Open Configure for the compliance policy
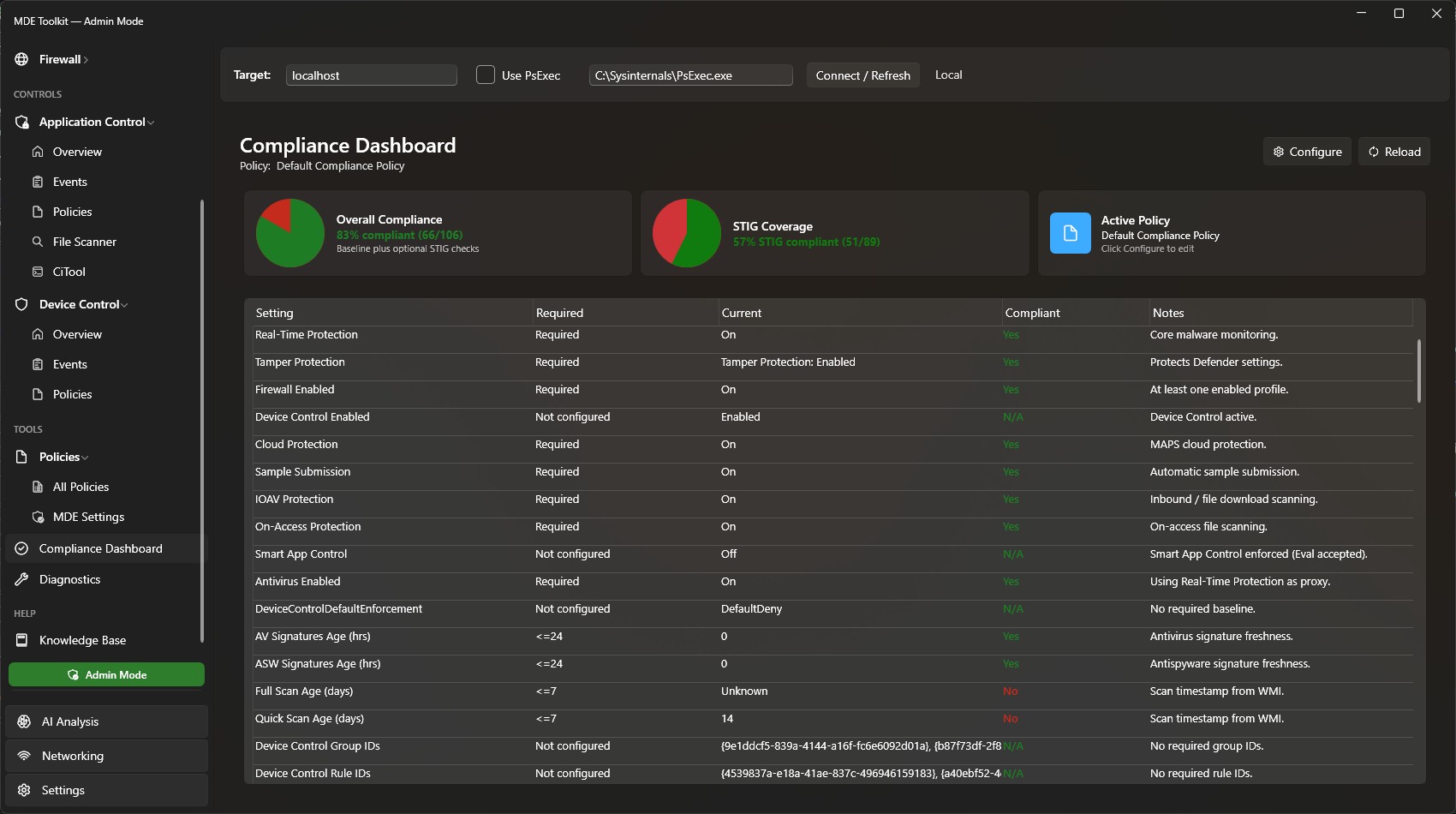Image resolution: width=1456 pixels, height=814 pixels. (x=1307, y=151)
